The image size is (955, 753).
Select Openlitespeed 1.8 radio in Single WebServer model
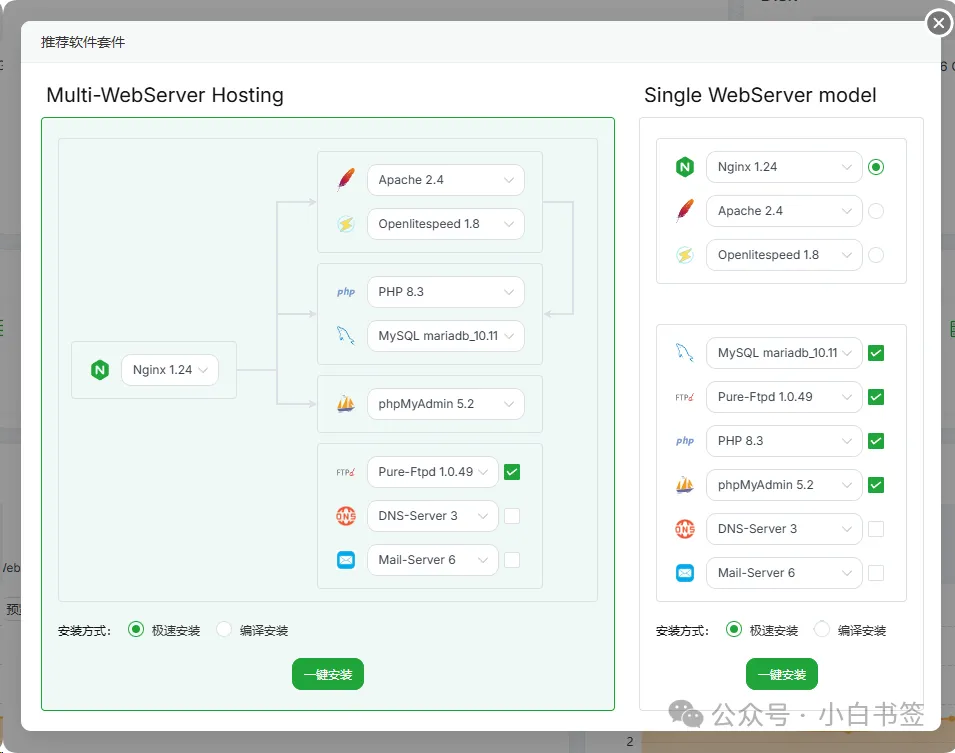[x=876, y=255]
